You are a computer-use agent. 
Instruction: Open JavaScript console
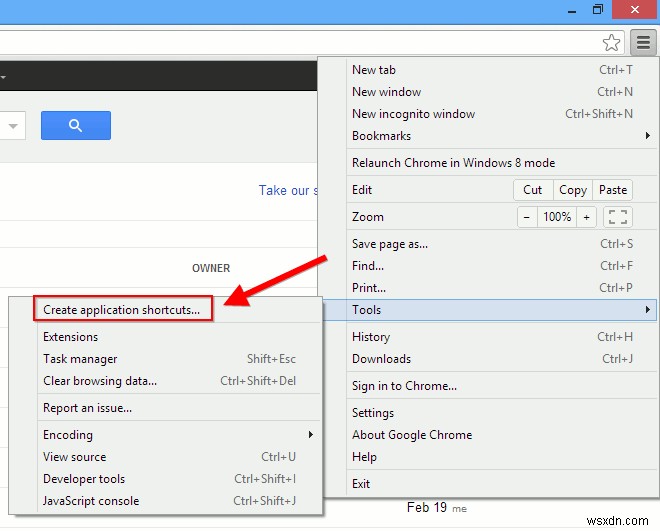(x=179, y=501)
